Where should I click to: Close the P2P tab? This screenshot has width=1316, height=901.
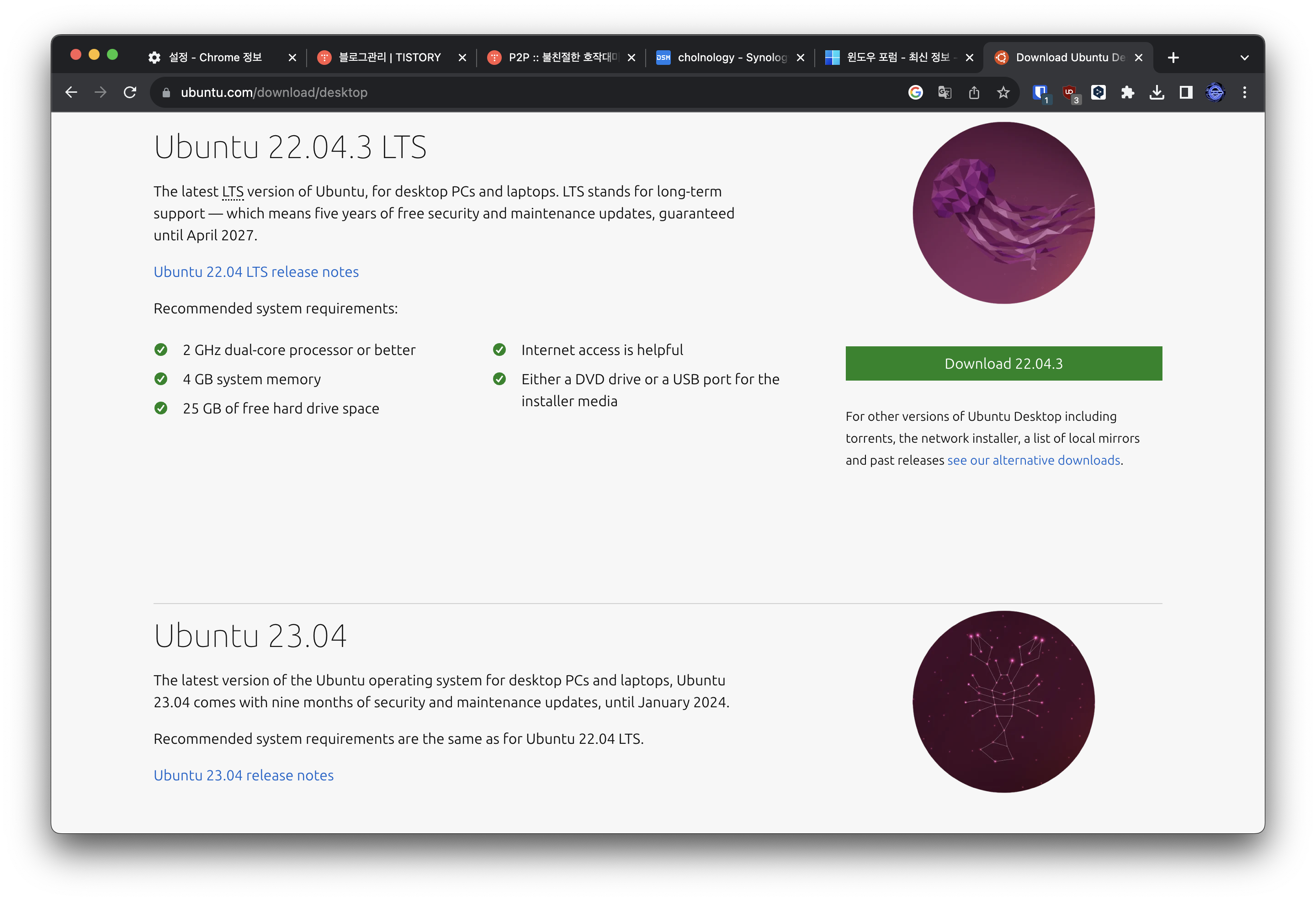(x=631, y=58)
